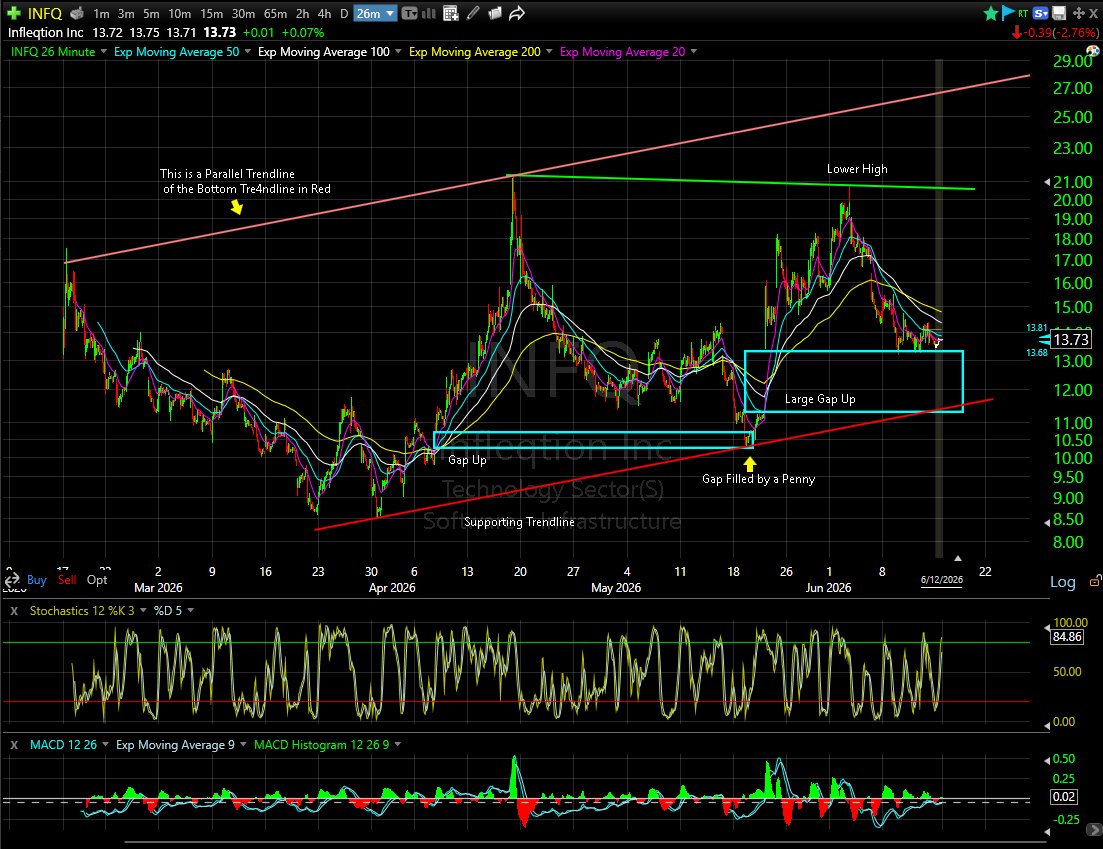
Task: Click the 13.73 current price label
Action: (1071, 340)
